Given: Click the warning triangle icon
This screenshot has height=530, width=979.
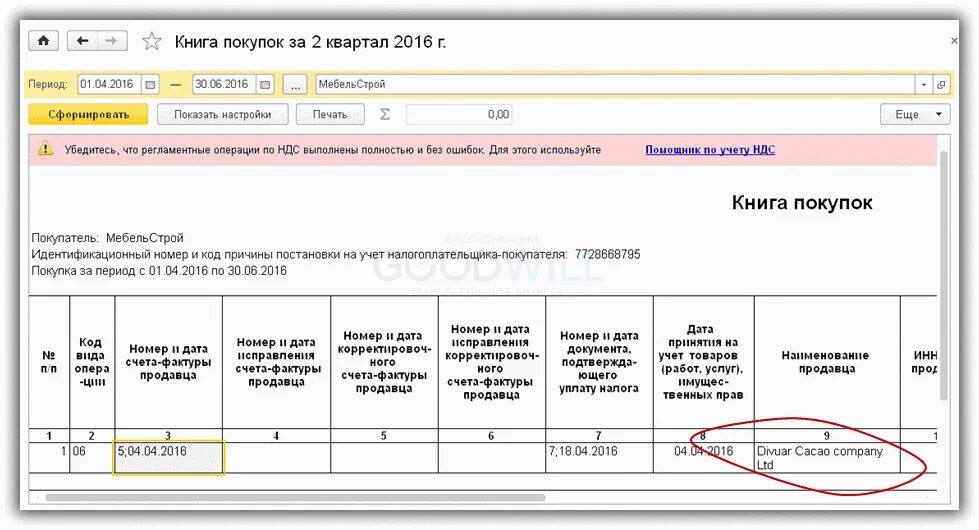Looking at the screenshot, I should [46, 149].
